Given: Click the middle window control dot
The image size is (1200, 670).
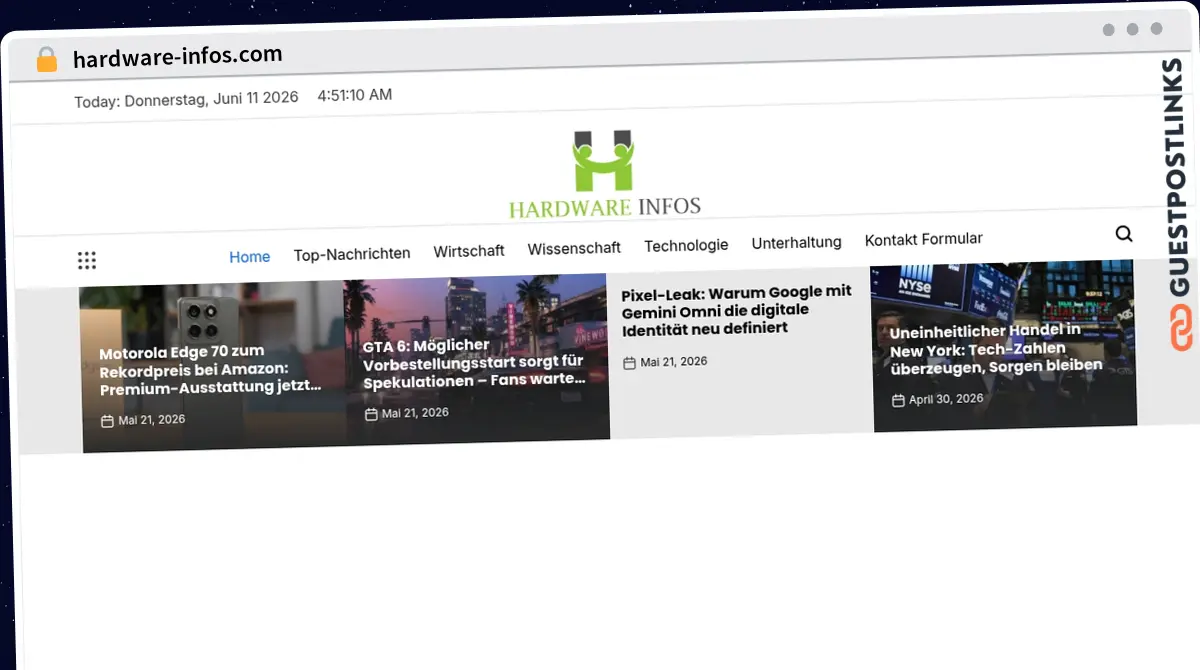Looking at the screenshot, I should pyautogui.click(x=1133, y=29).
